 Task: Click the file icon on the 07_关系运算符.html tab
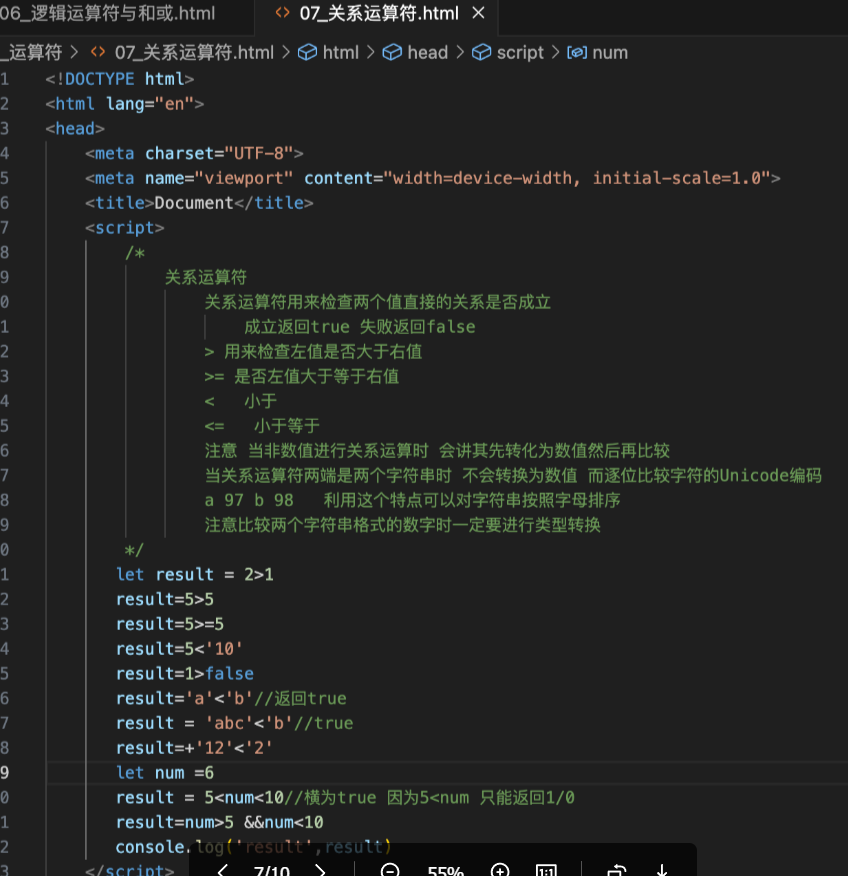click(x=283, y=12)
